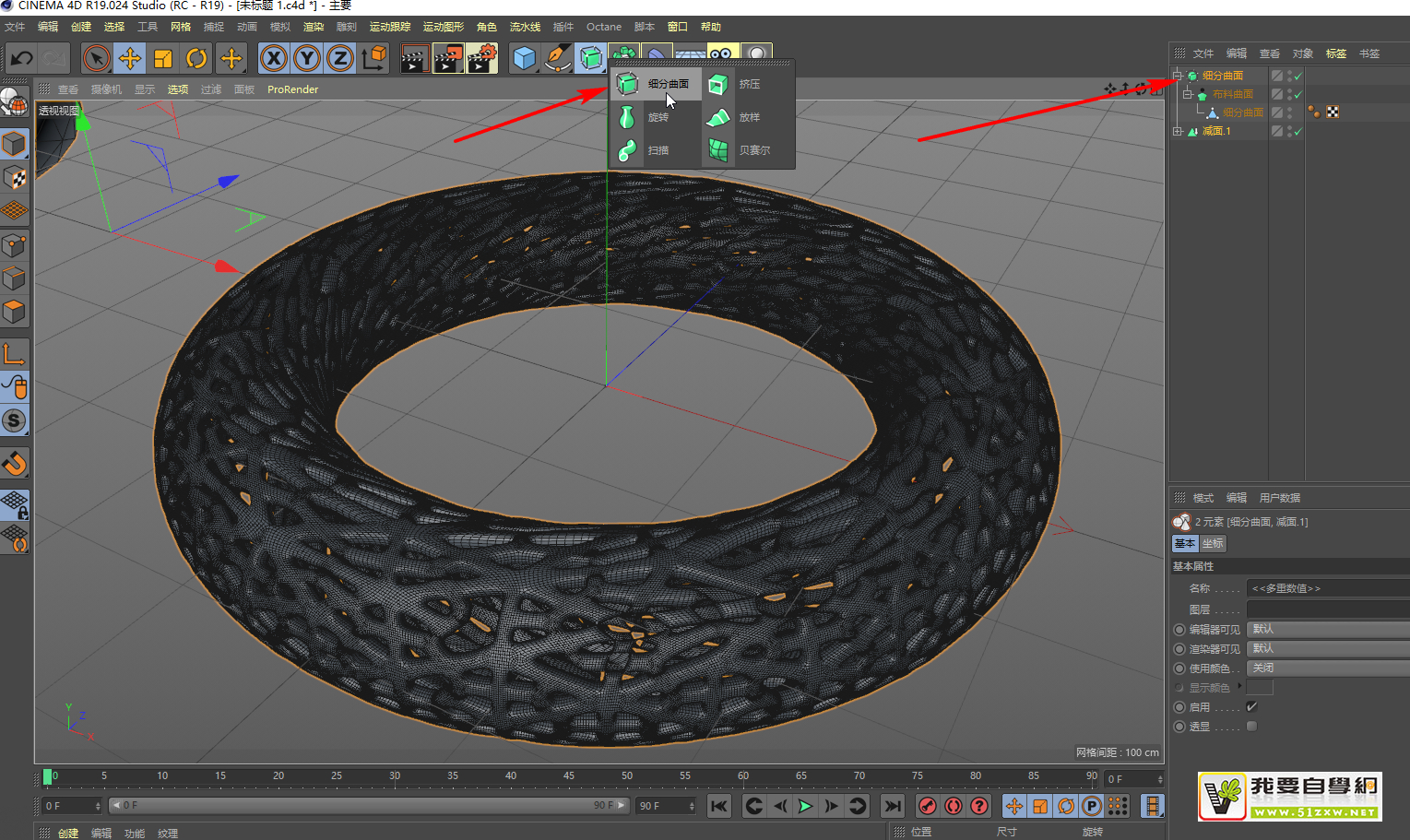Click the 编辑器可见 animation radio dot

point(1179,630)
